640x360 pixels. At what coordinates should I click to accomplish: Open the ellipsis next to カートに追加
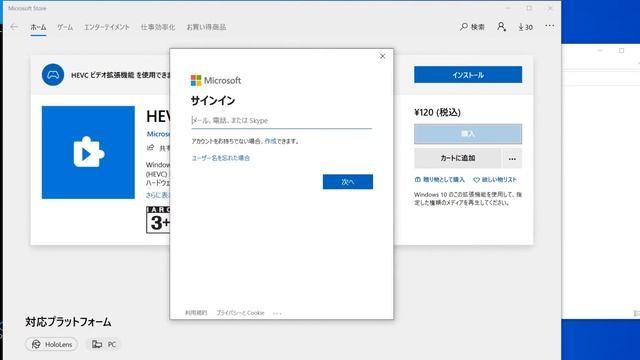pyautogui.click(x=512, y=158)
